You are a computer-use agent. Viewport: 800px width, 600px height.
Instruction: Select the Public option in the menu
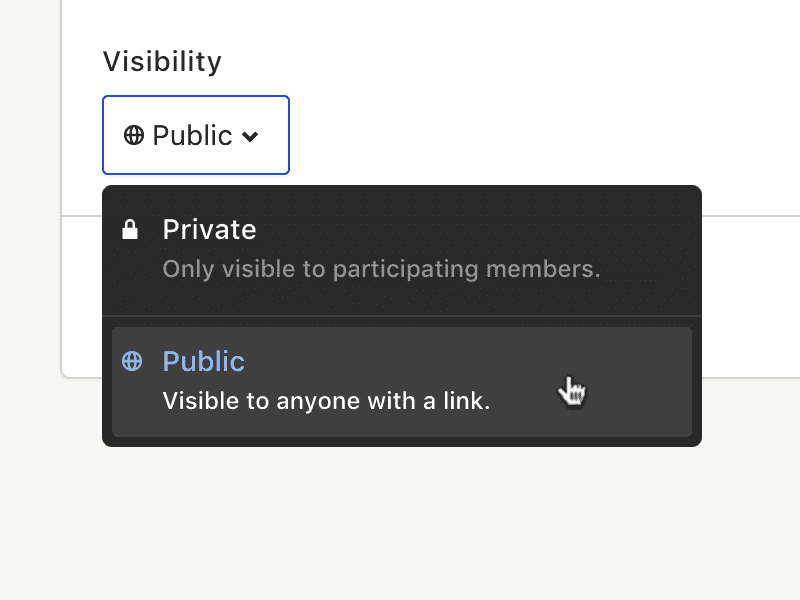(402, 382)
